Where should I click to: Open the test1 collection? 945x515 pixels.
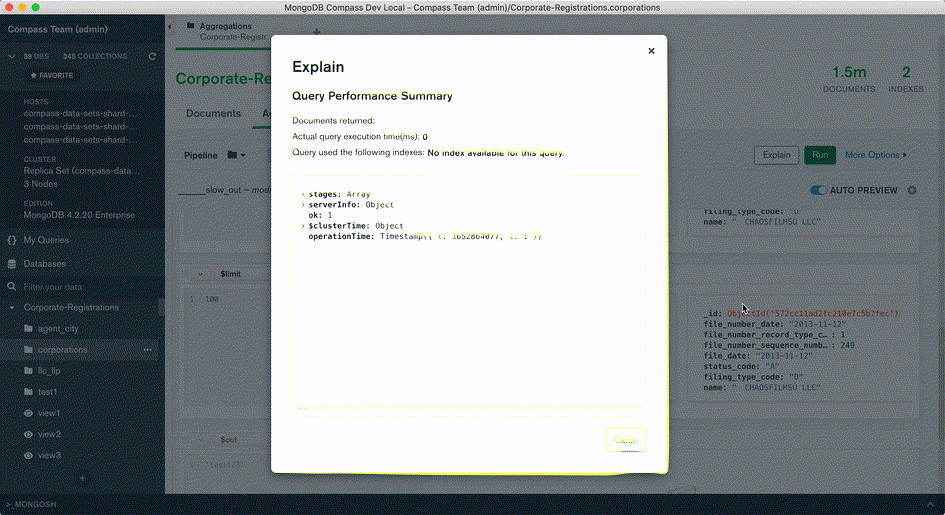tap(48, 392)
